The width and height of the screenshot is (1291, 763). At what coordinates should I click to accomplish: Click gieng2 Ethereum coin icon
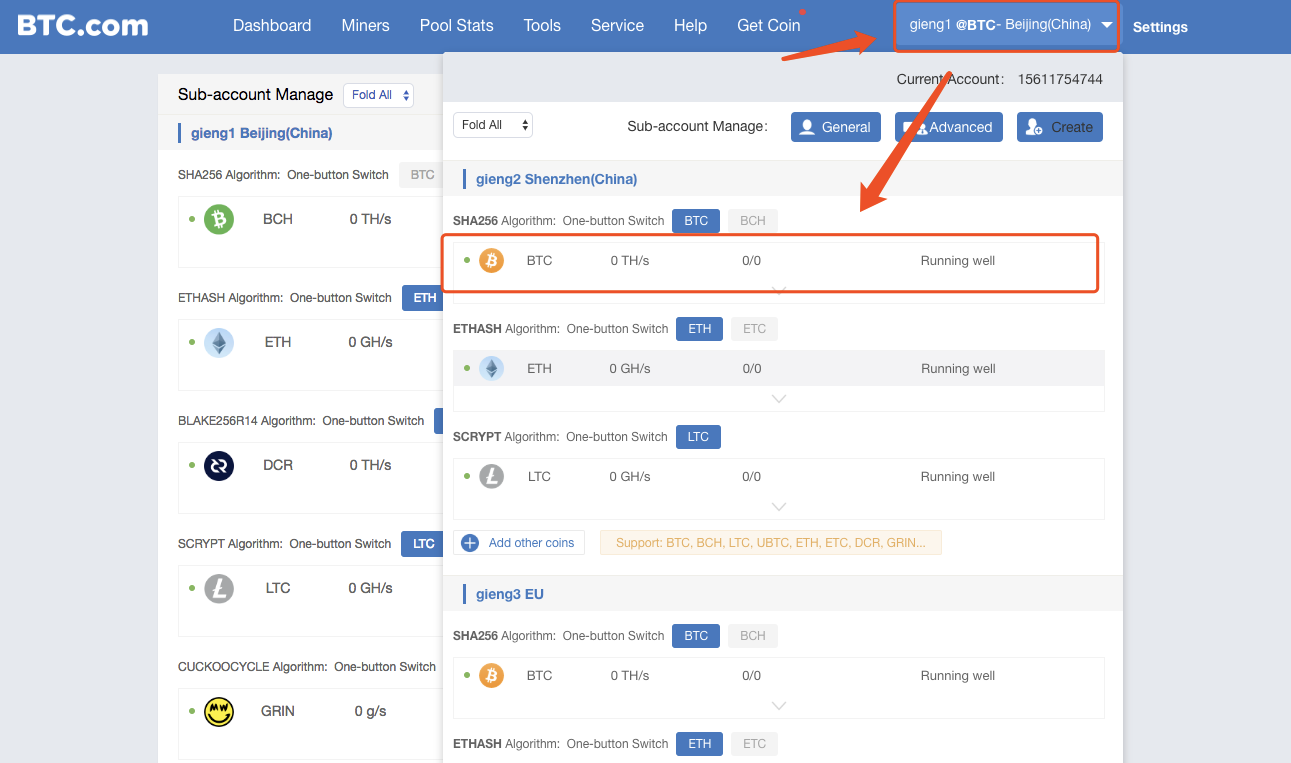pos(491,369)
